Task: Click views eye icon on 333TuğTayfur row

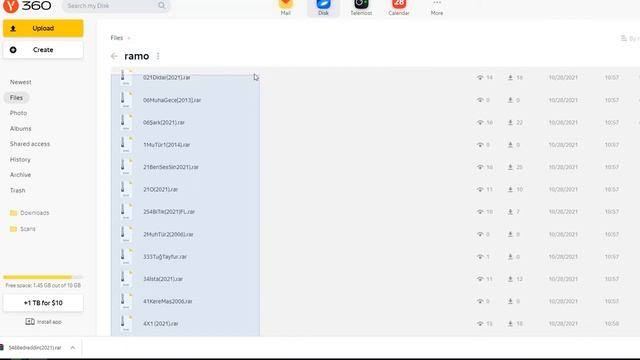Action: point(480,257)
